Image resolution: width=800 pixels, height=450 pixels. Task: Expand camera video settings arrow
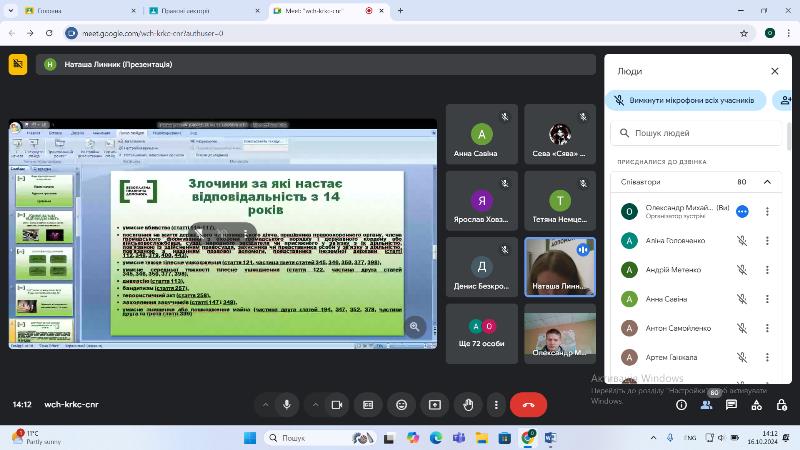tap(315, 405)
